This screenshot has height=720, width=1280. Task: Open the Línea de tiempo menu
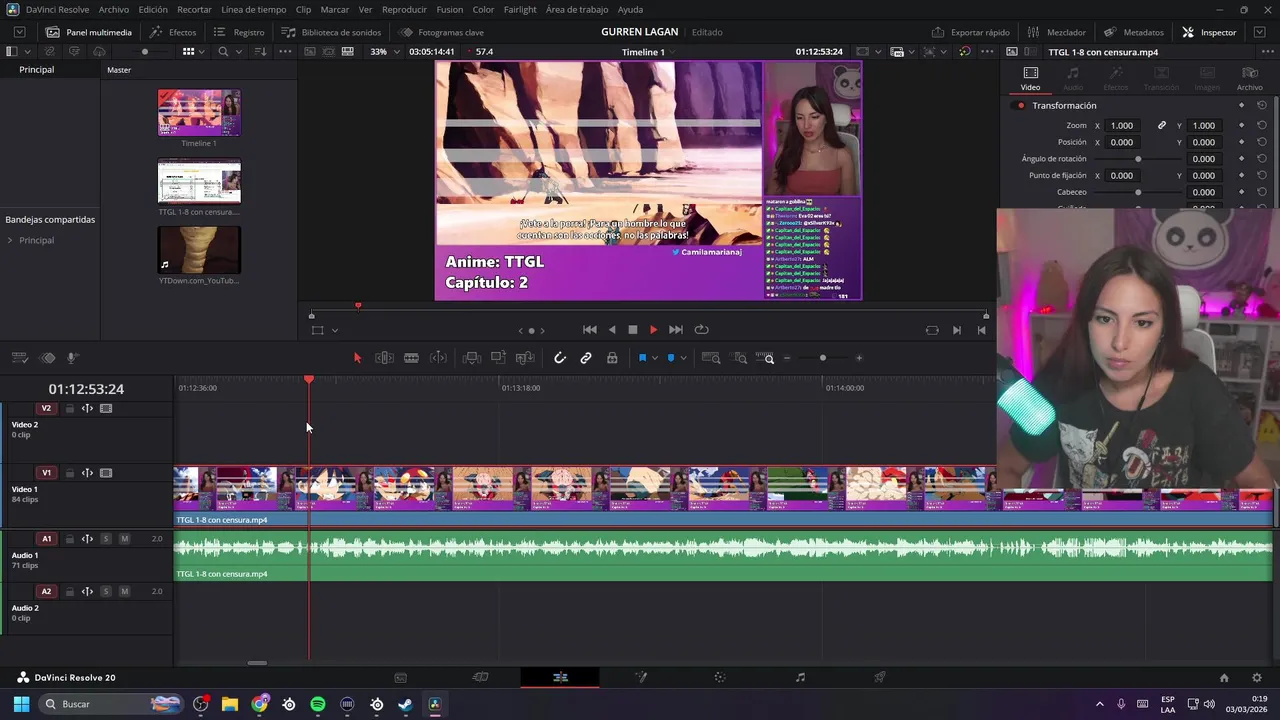(253, 9)
